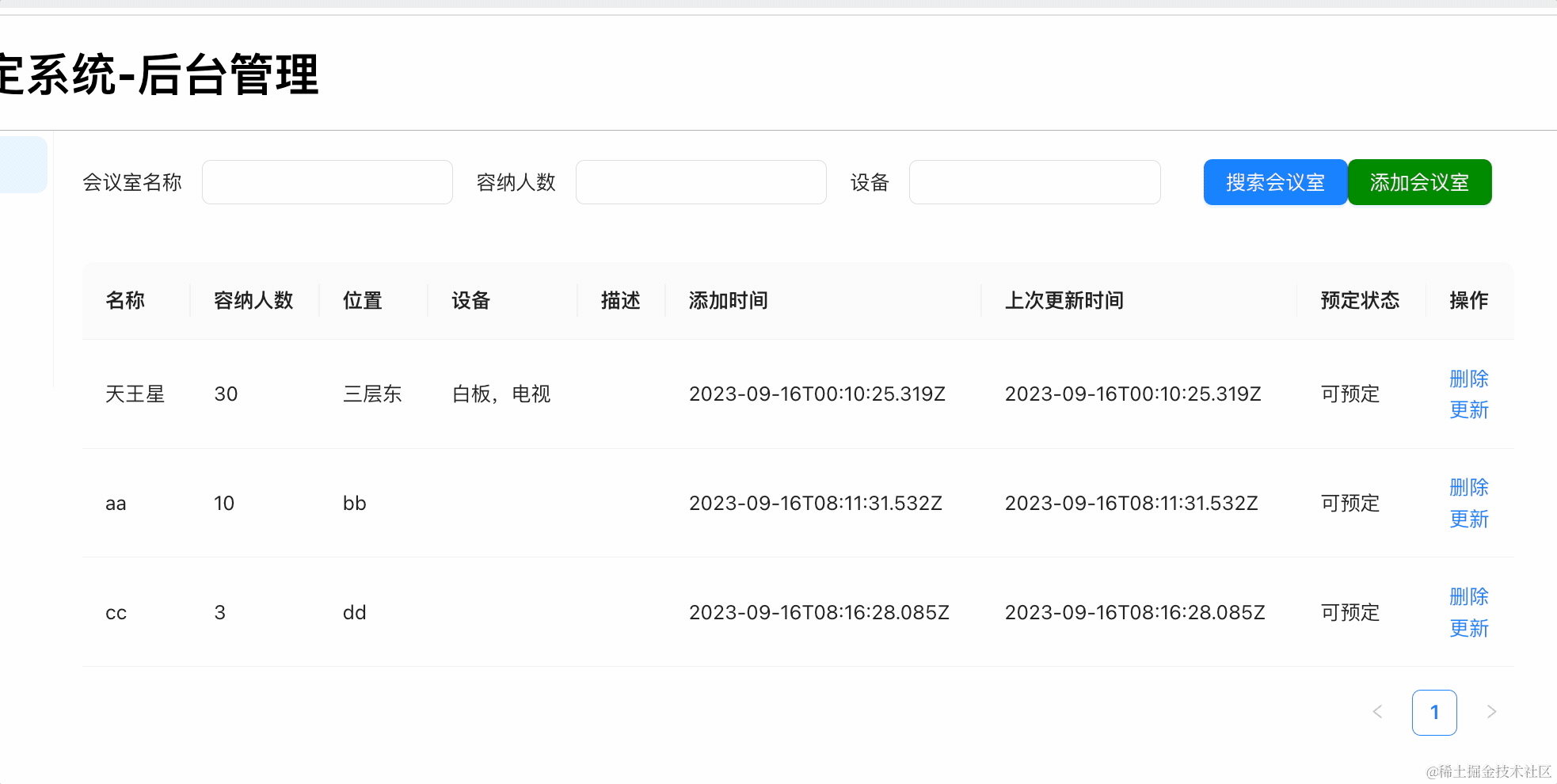Click the 预定状态 column header
The width and height of the screenshot is (1557, 784).
(x=1360, y=301)
